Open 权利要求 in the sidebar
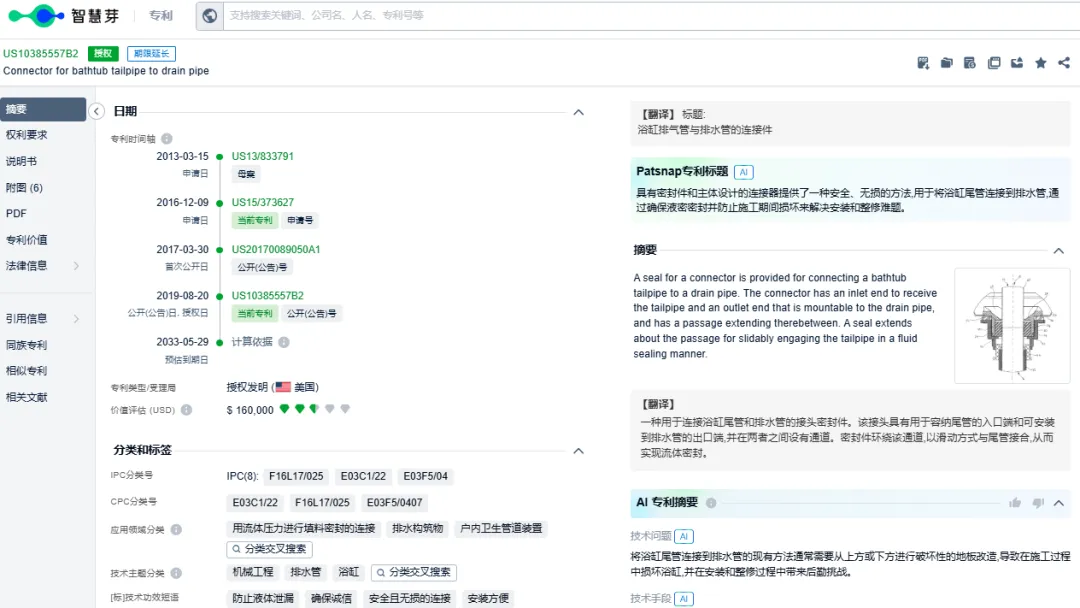Screen dimensions: 1080x608 27,135
